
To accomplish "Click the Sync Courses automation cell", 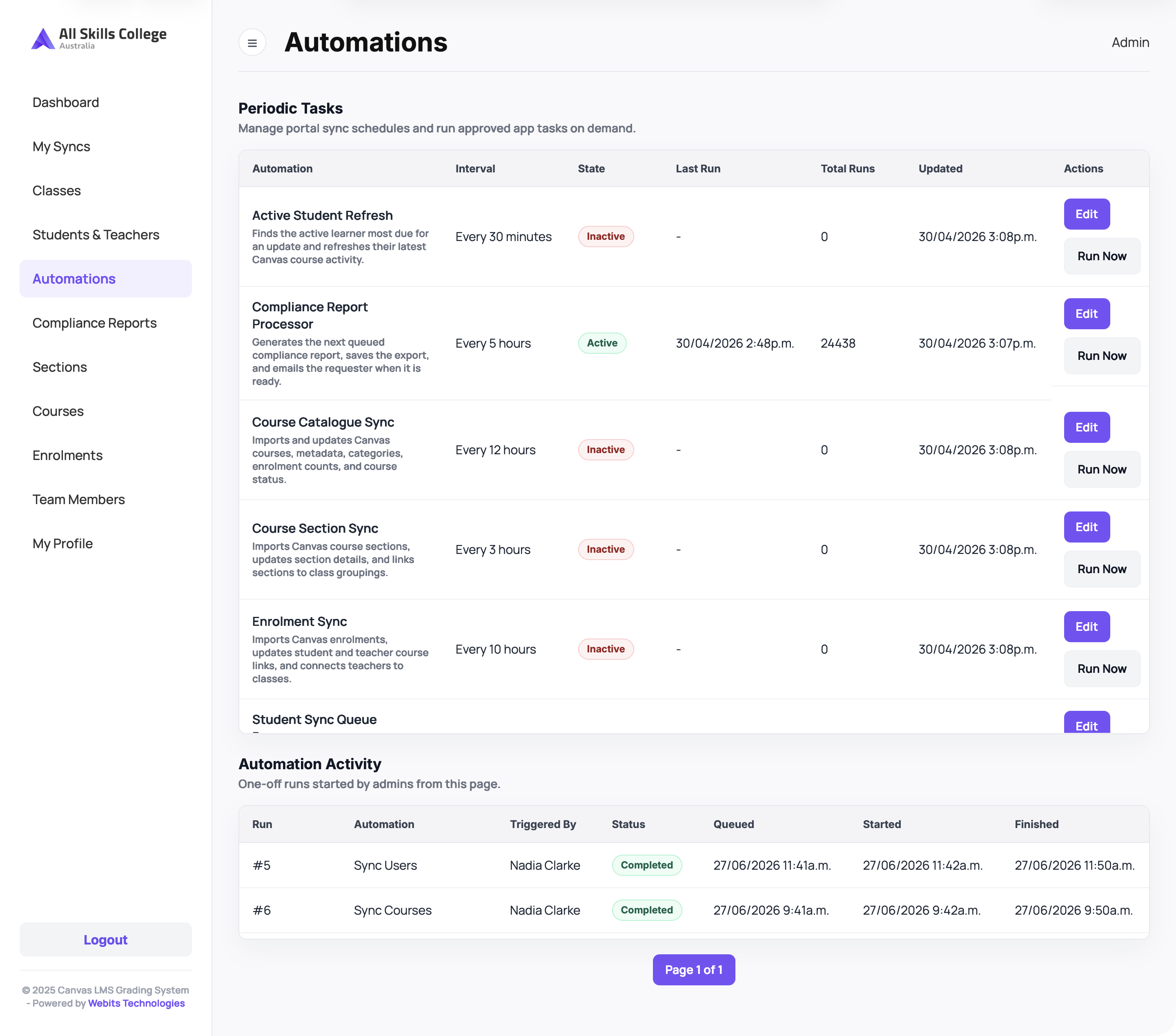I will pos(392,911).
